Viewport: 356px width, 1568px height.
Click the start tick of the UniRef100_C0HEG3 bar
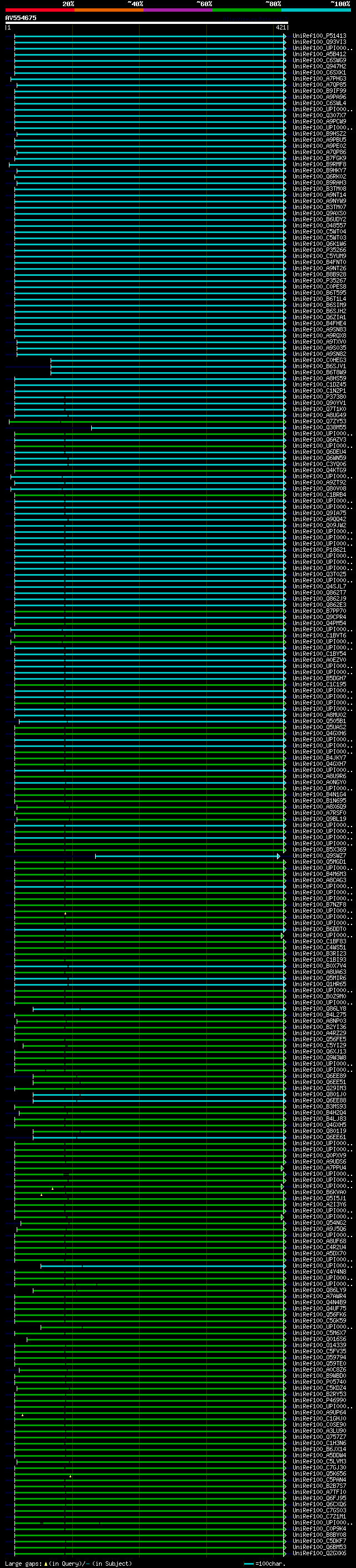51,360
